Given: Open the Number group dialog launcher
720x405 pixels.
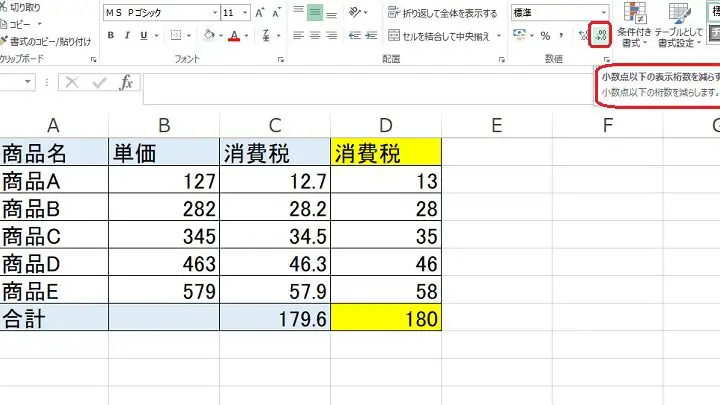Looking at the screenshot, I should 607,59.
